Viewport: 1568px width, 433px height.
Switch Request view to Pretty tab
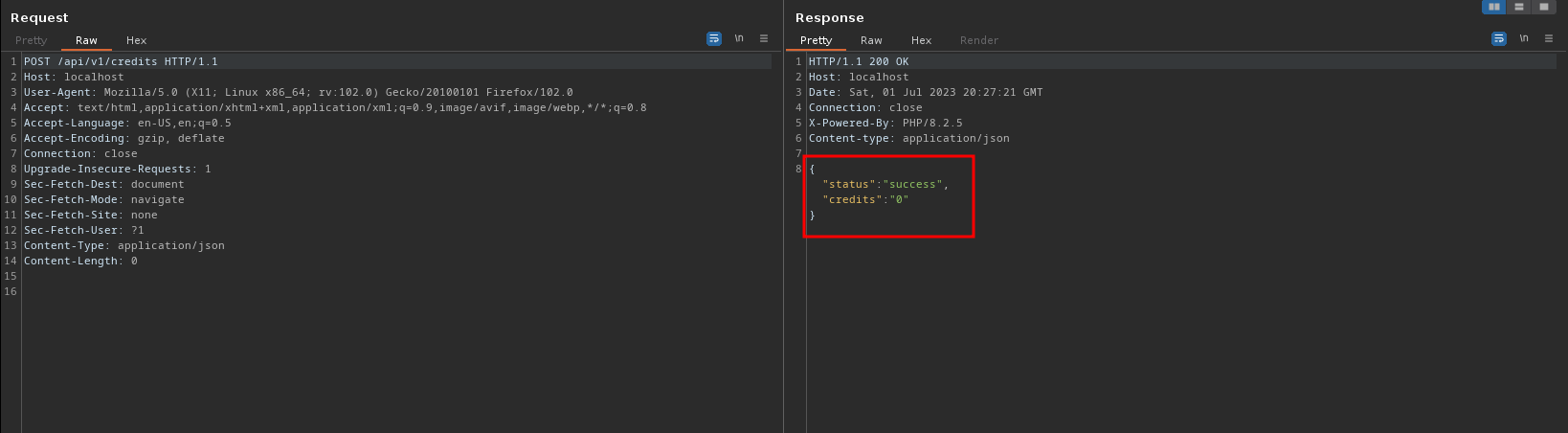pos(32,40)
